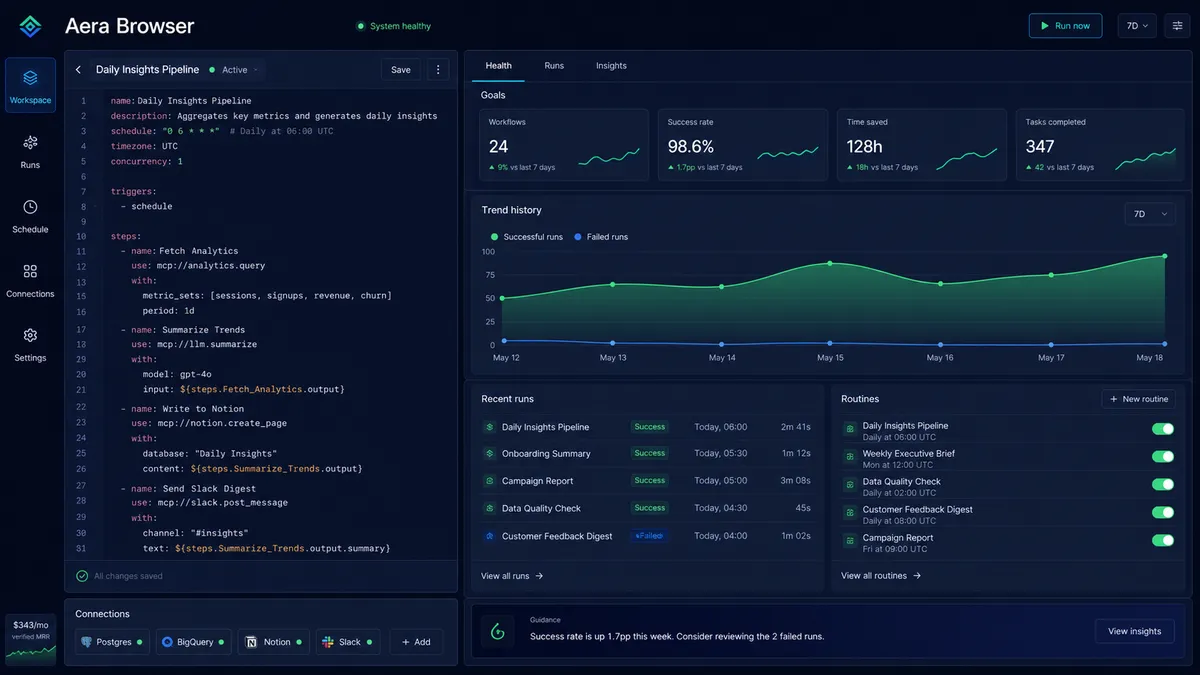The height and width of the screenshot is (675, 1200).
Task: Open the 7D range dropdown in top bar
Action: [x=1137, y=26]
